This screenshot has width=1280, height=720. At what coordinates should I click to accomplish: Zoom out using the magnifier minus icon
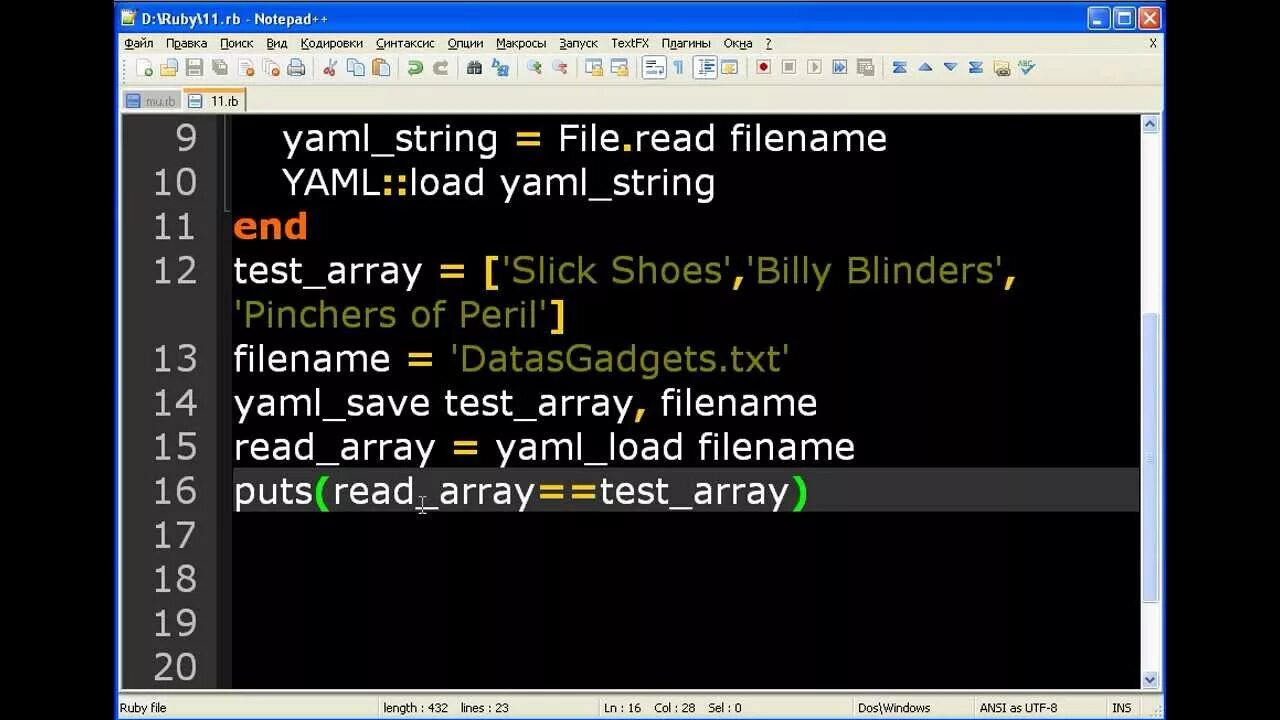coord(559,68)
